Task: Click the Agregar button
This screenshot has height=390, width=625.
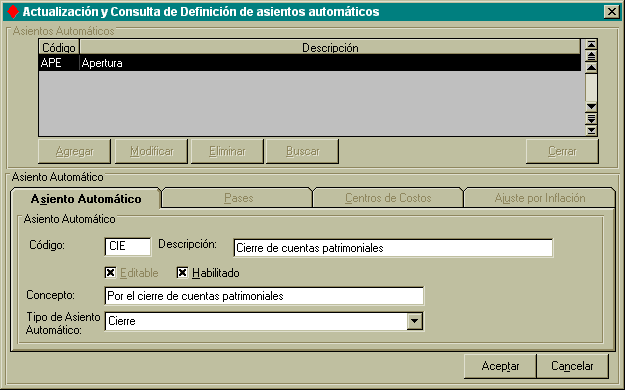Action: (75, 151)
